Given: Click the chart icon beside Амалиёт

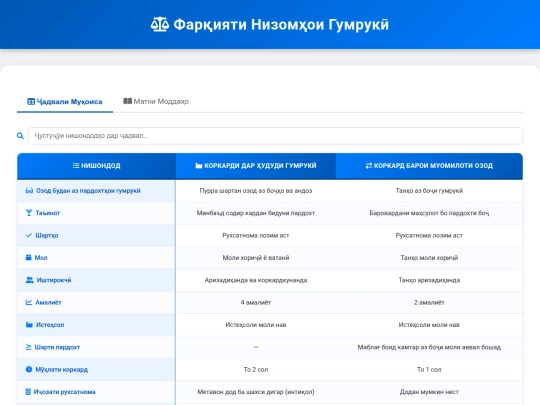Looking at the screenshot, I should pyautogui.click(x=29, y=302).
